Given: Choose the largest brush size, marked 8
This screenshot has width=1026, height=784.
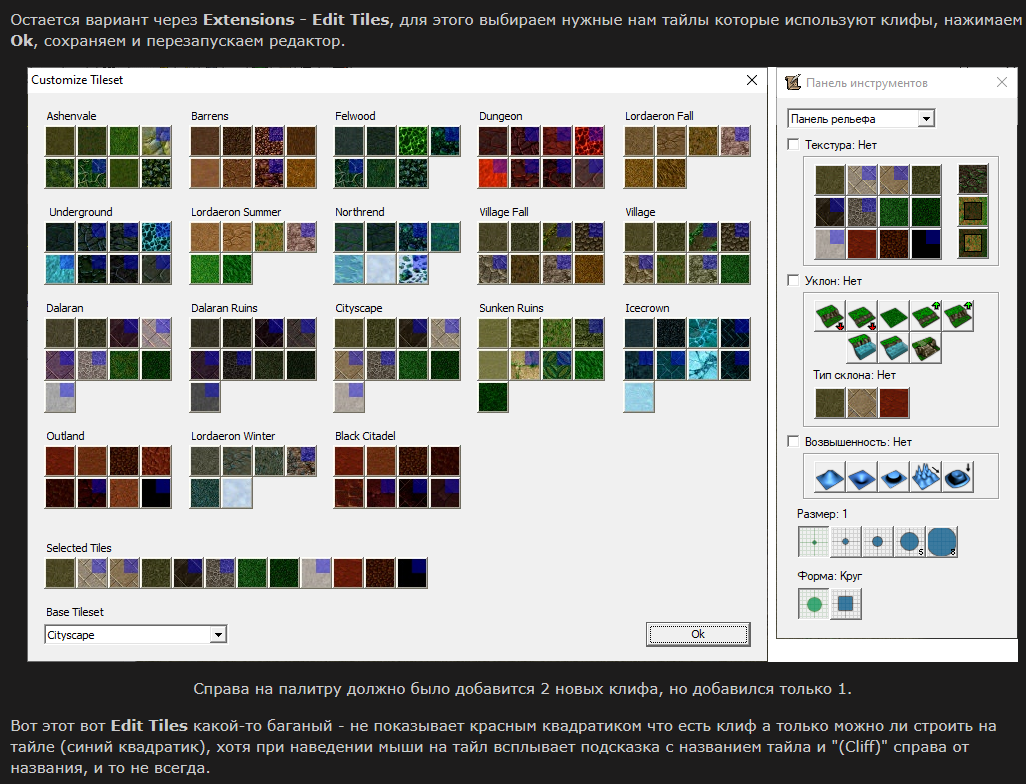Looking at the screenshot, I should tap(942, 542).
